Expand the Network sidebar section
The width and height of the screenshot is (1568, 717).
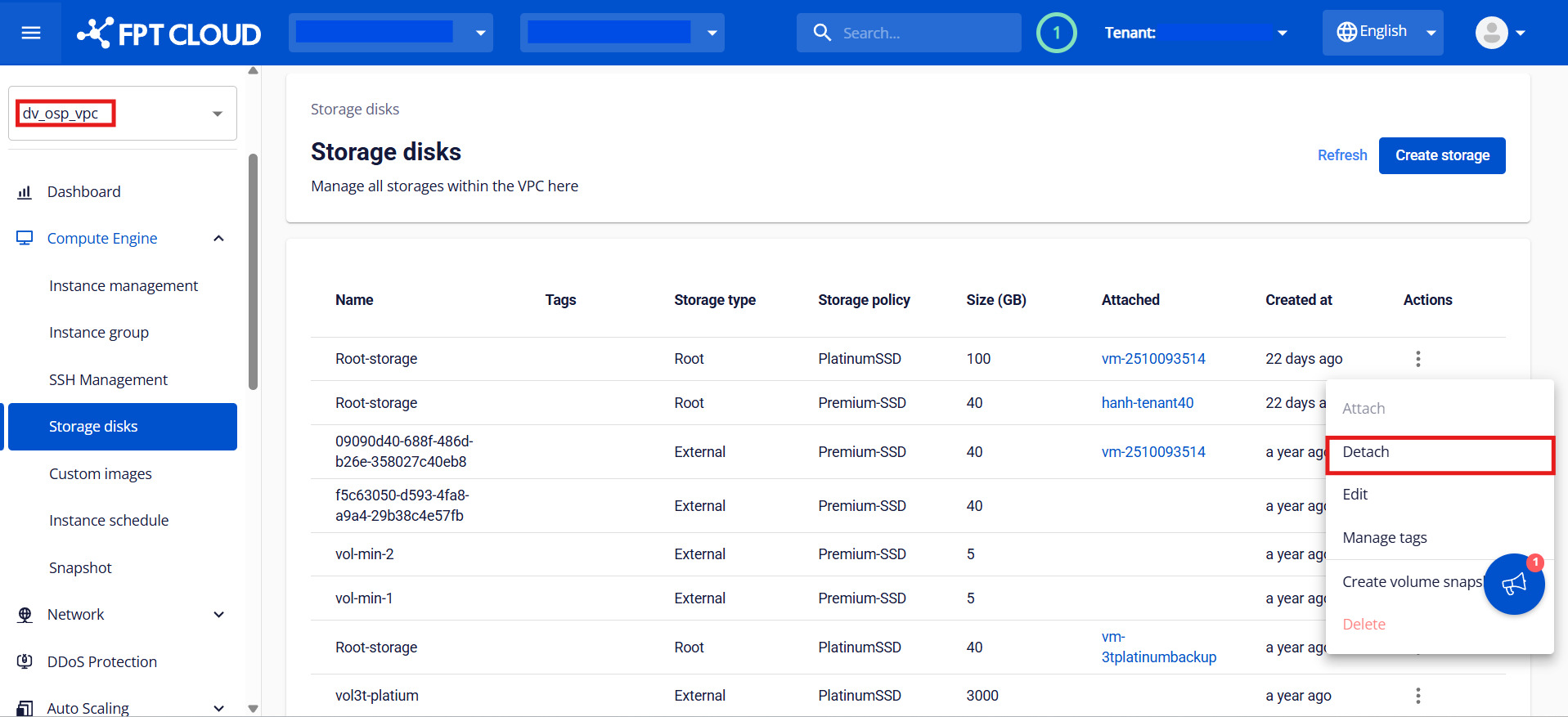click(218, 615)
